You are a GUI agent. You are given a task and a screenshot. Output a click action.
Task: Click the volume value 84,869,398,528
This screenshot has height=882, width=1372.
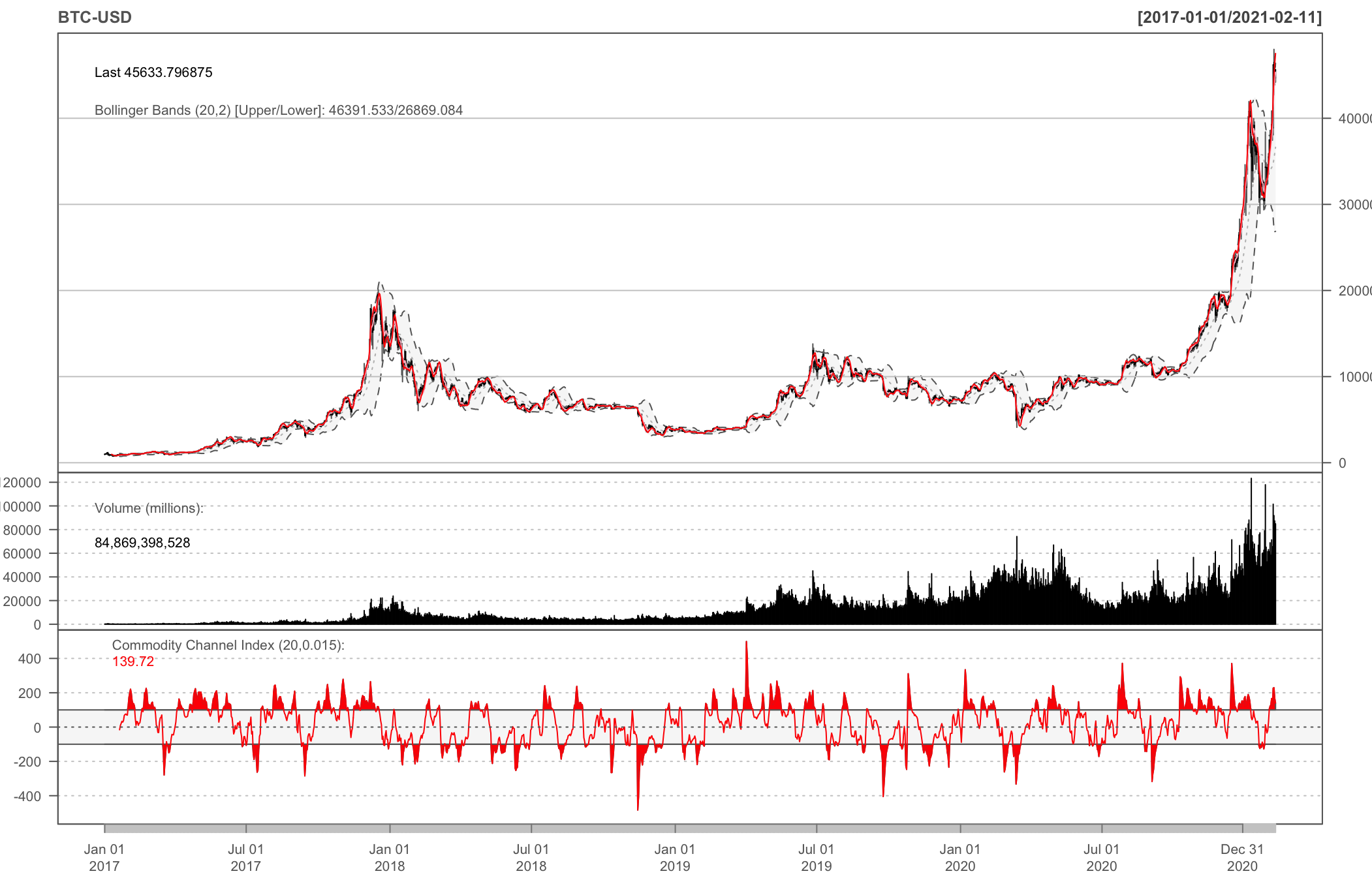142,543
